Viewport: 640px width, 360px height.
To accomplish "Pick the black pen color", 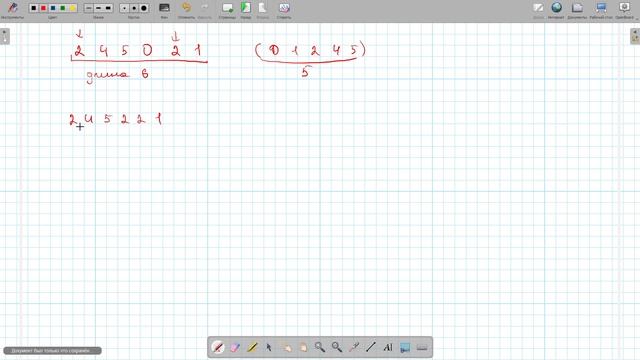I will tap(34, 8).
